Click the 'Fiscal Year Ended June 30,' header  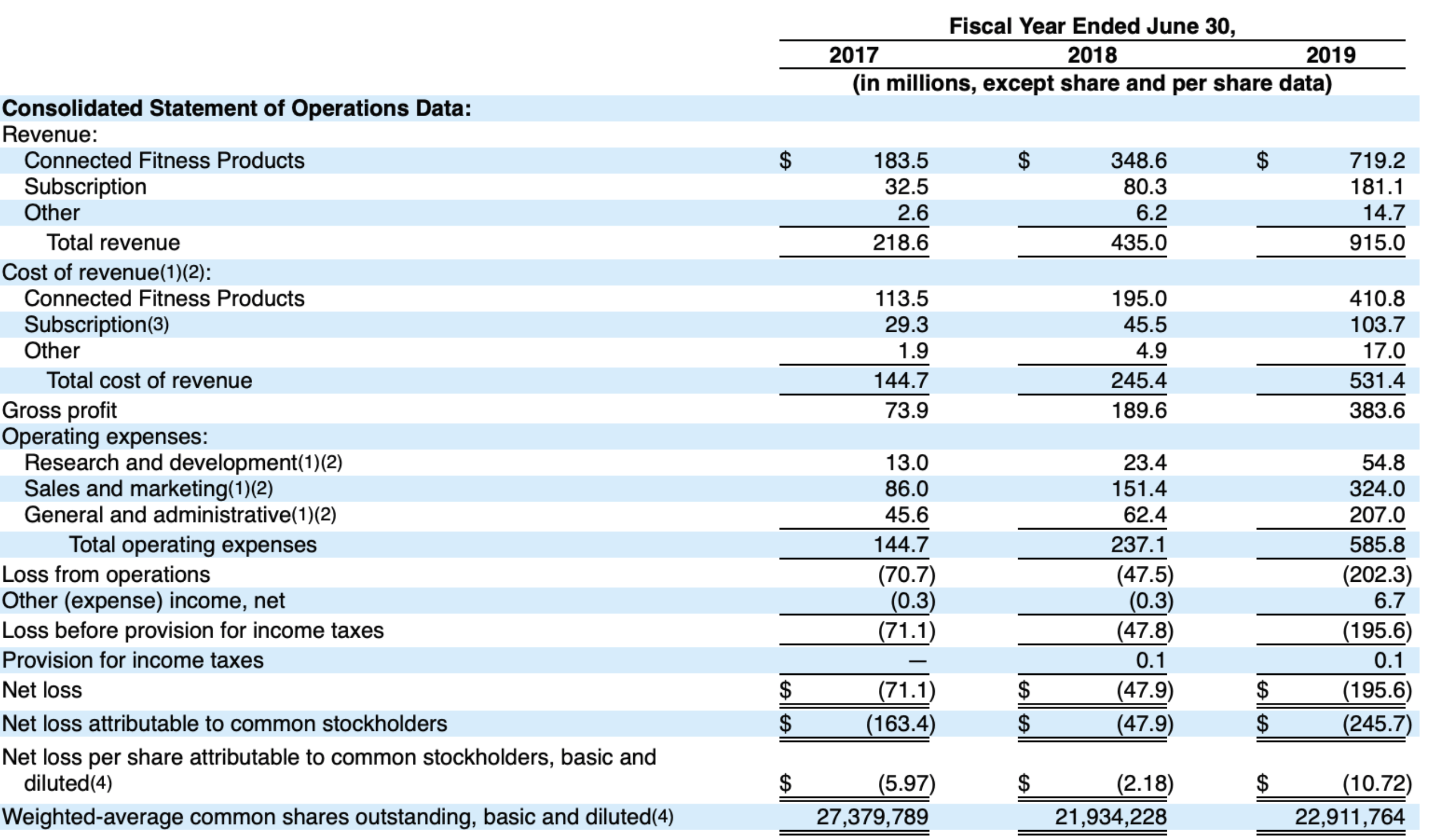coord(1092,27)
